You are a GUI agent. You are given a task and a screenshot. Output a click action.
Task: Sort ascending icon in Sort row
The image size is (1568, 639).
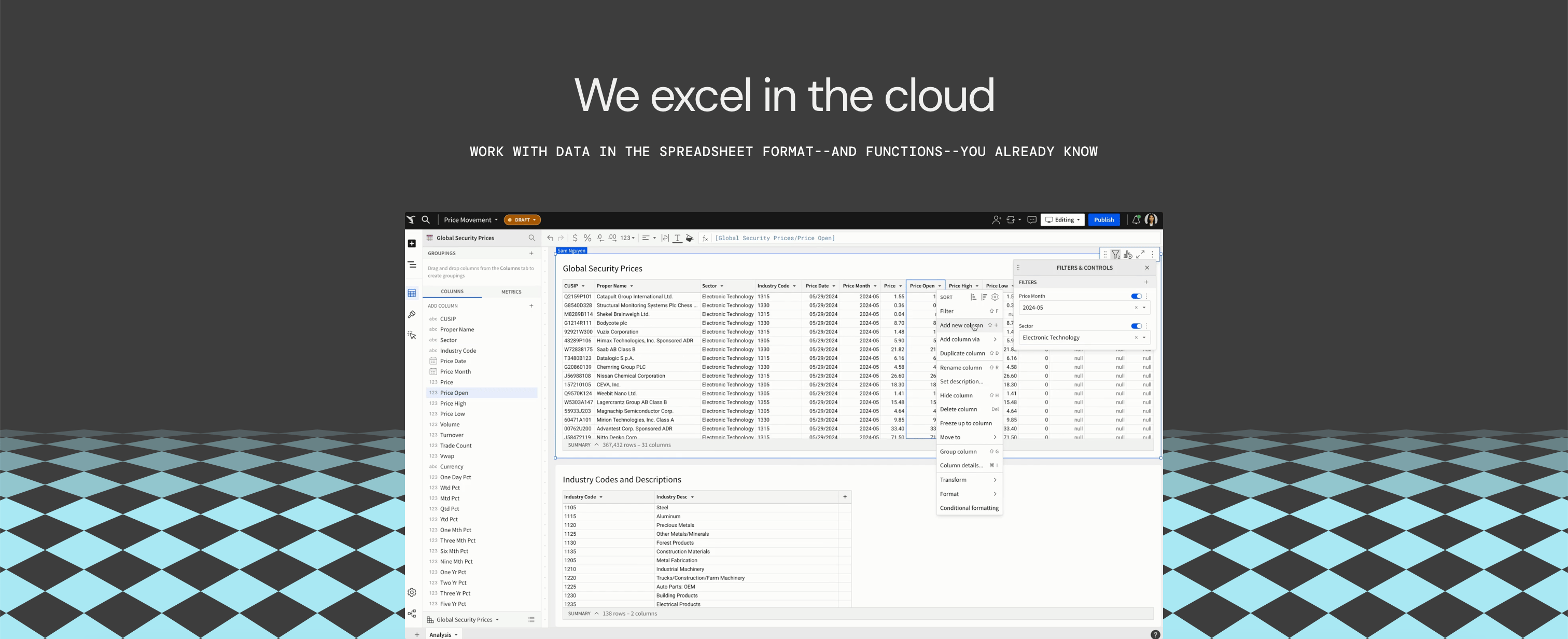click(x=973, y=297)
